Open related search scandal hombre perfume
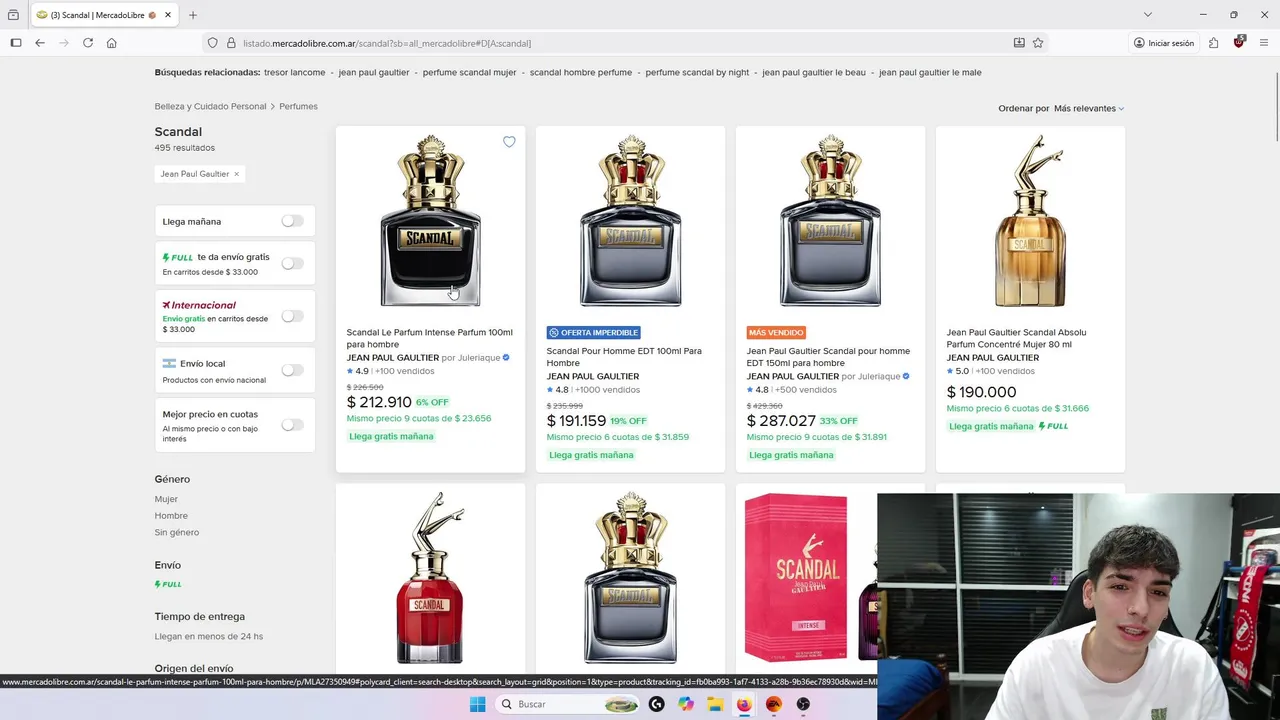 (x=581, y=72)
